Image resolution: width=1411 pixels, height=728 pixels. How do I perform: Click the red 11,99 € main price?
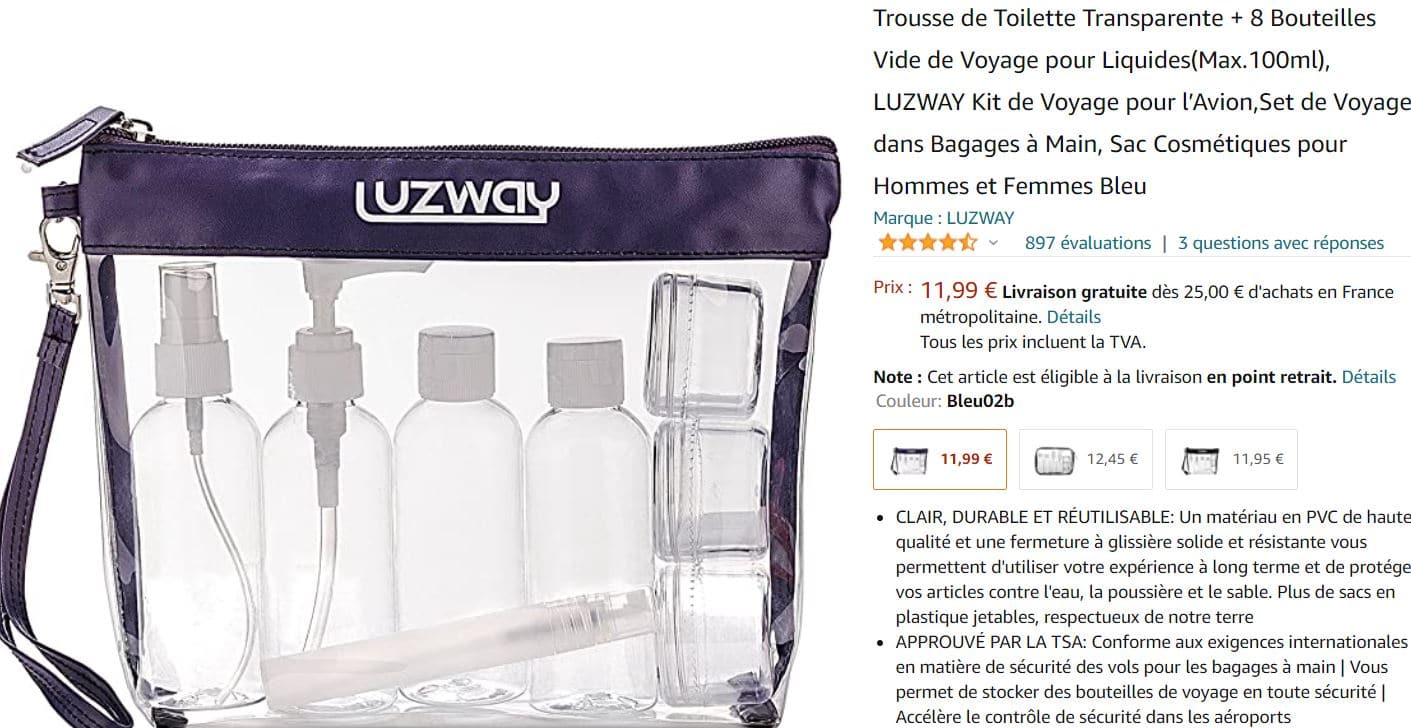959,291
